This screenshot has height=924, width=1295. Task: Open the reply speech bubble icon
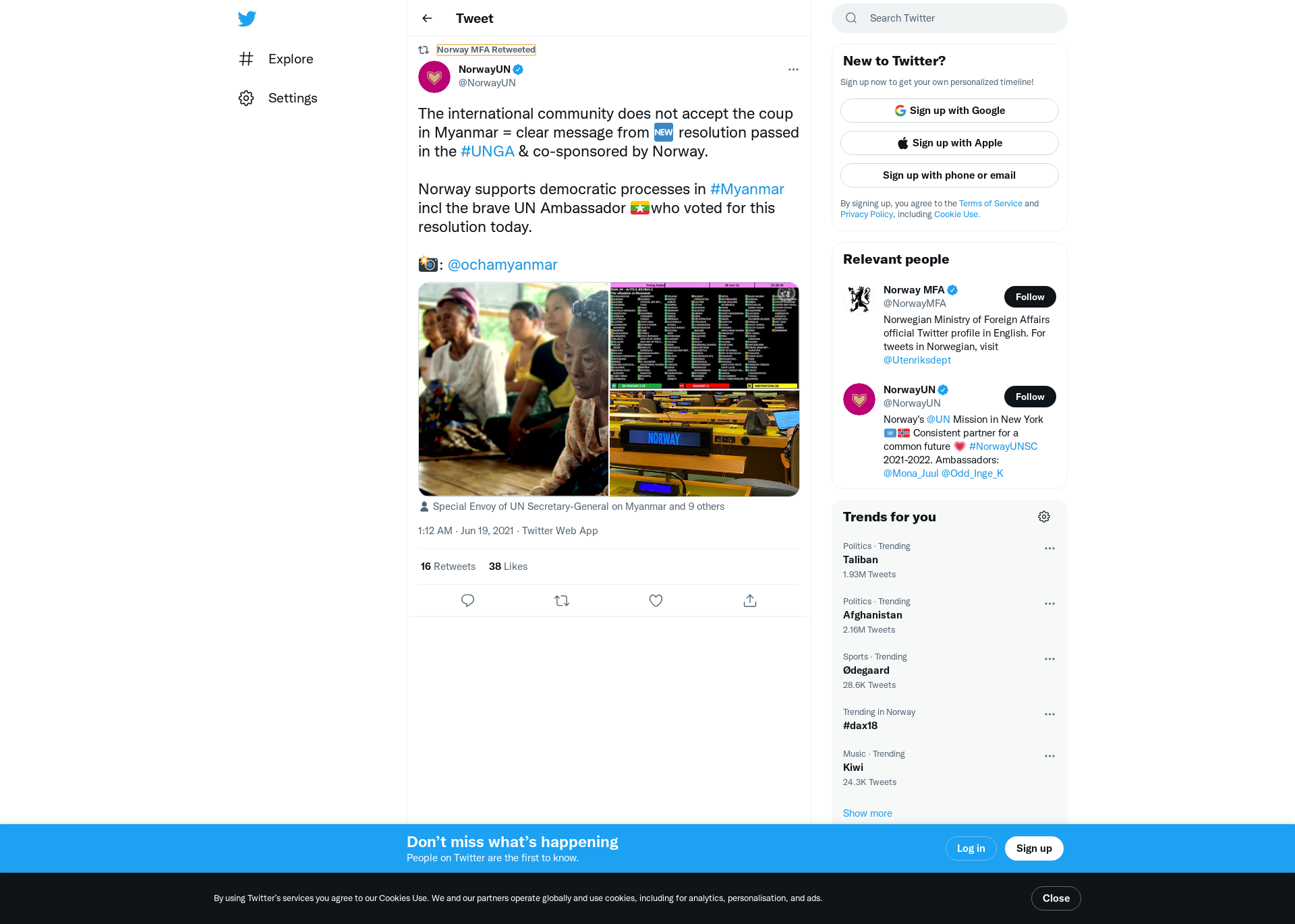click(467, 600)
